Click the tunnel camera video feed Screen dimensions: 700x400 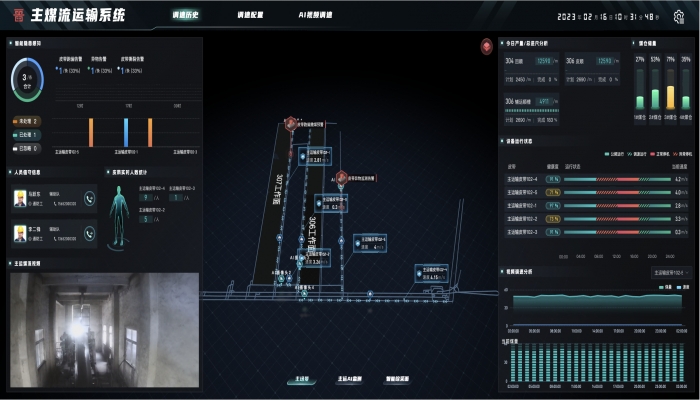(x=104, y=330)
